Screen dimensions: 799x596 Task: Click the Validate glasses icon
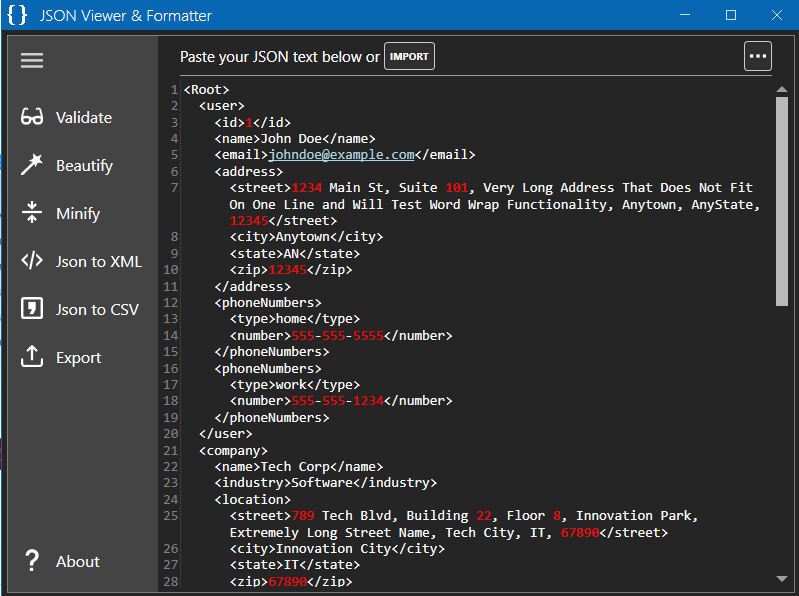click(x=32, y=117)
